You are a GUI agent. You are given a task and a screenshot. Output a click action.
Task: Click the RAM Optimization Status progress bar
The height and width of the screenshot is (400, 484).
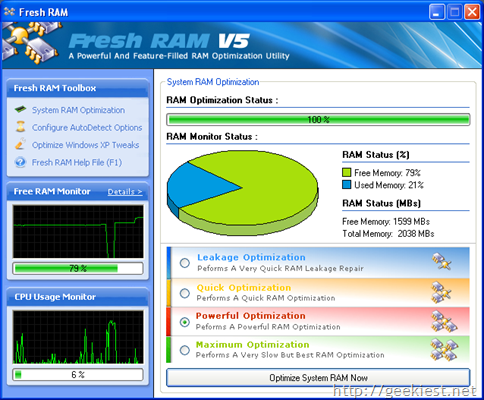(318, 120)
